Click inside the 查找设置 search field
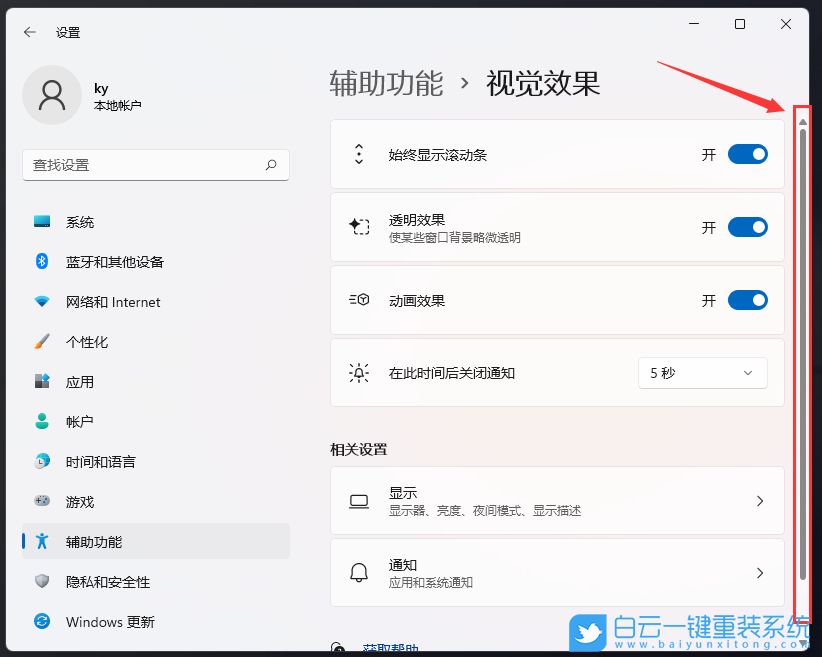This screenshot has height=657, width=822. pyautogui.click(x=156, y=165)
